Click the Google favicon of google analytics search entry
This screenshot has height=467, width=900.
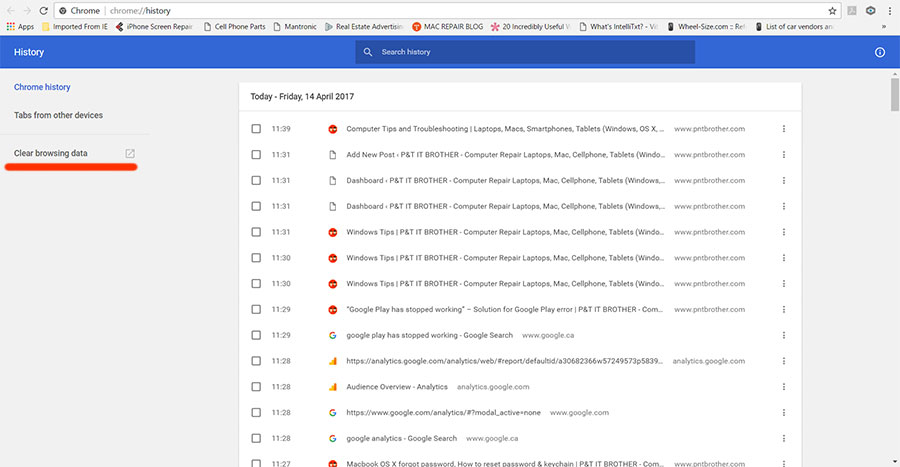click(x=332, y=438)
